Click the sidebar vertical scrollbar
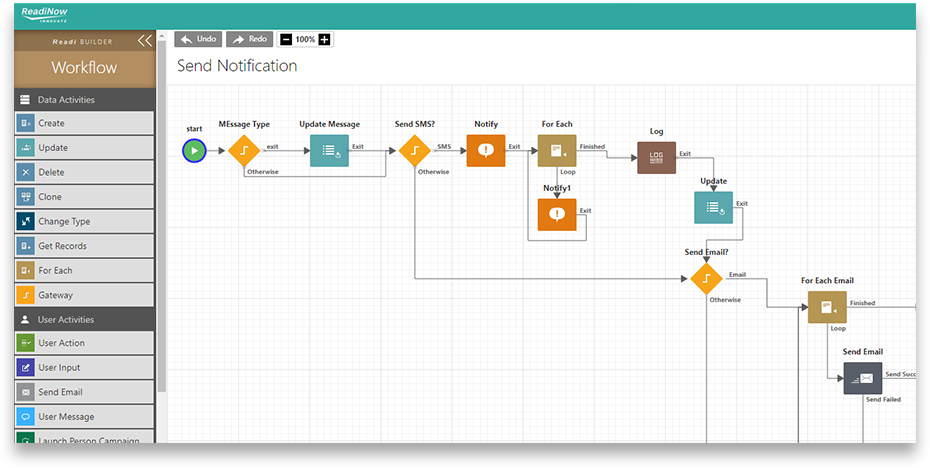The image size is (930, 468). (x=162, y=217)
